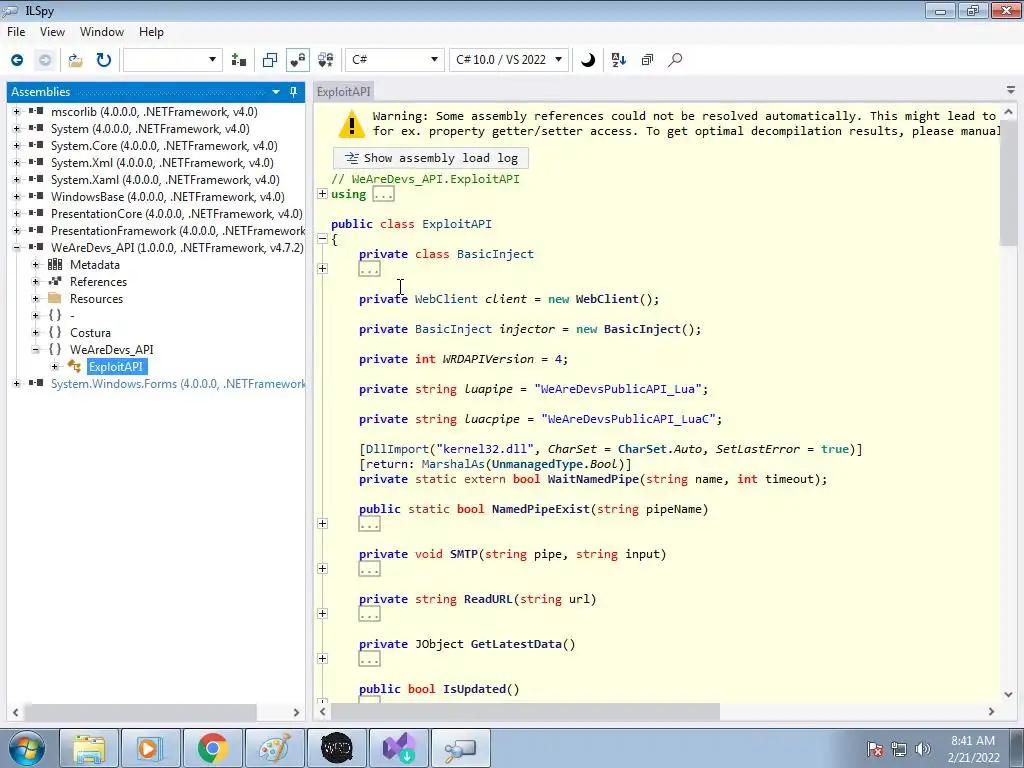Open the Window menu
The width and height of the screenshot is (1024, 768).
pyautogui.click(x=101, y=32)
